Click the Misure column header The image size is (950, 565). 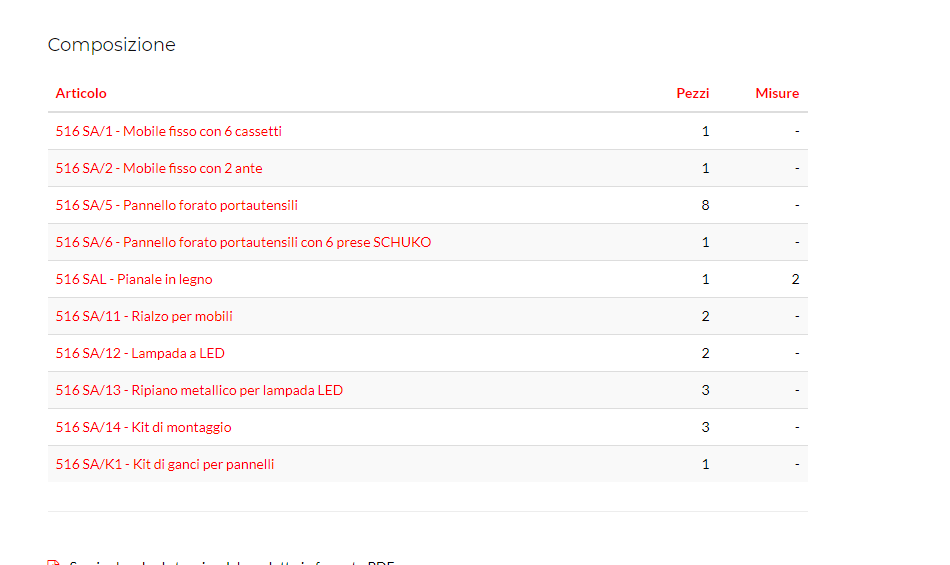(777, 93)
